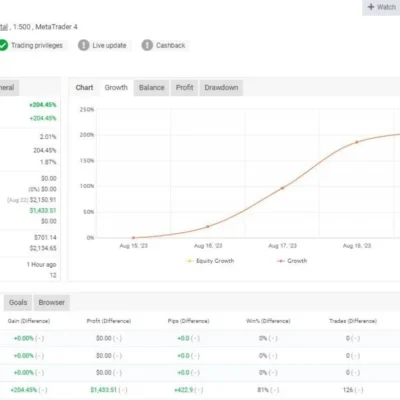Click the Aug 17 data point on the chart
Screen dimensions: 400x400
tap(282, 188)
